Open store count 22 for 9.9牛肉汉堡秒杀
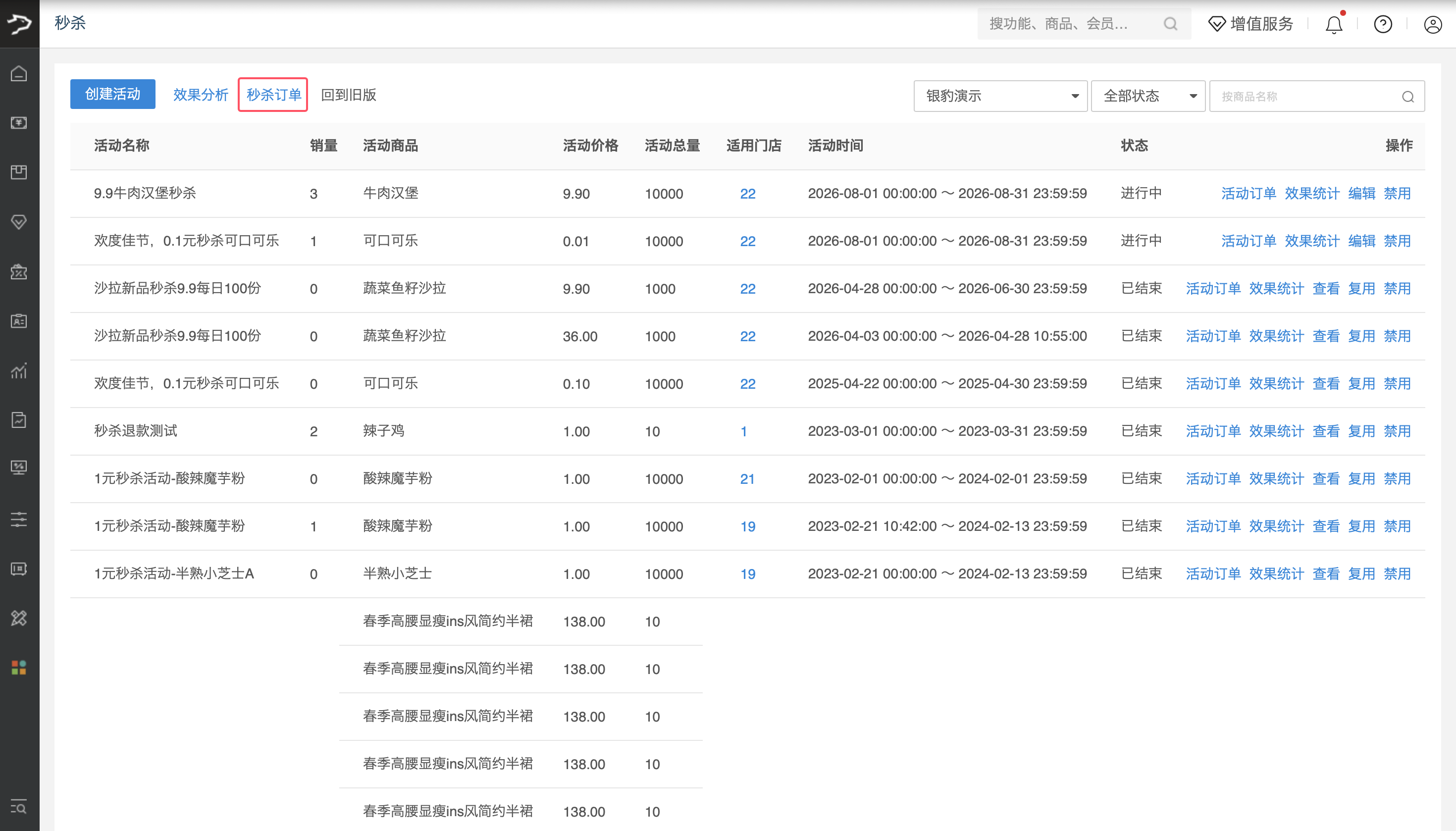The height and width of the screenshot is (831, 1456). point(748,194)
